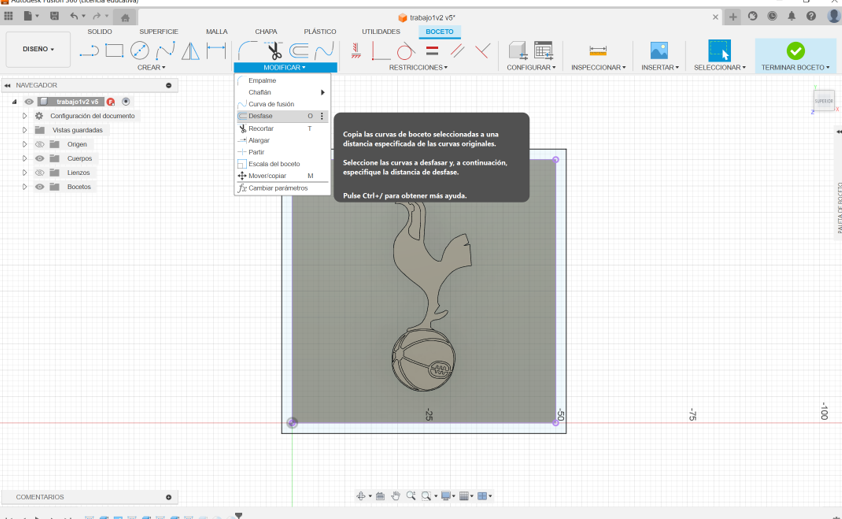
Task: Expand the Cuerpos tree node
Action: [24, 158]
